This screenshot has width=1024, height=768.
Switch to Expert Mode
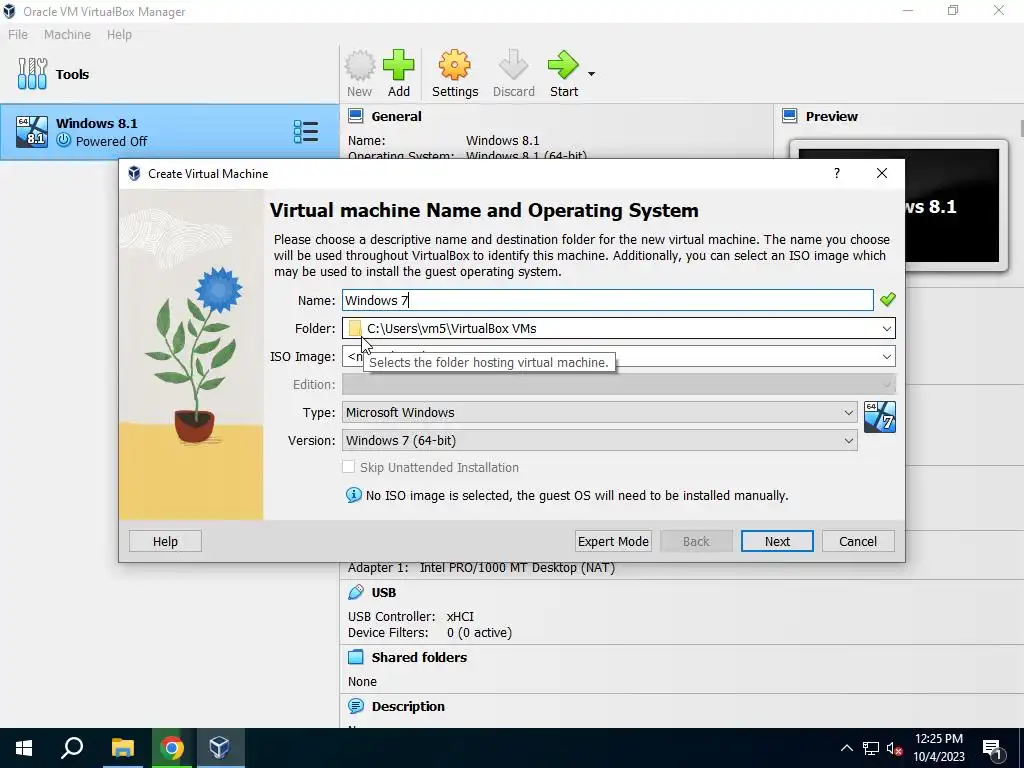[x=613, y=541]
